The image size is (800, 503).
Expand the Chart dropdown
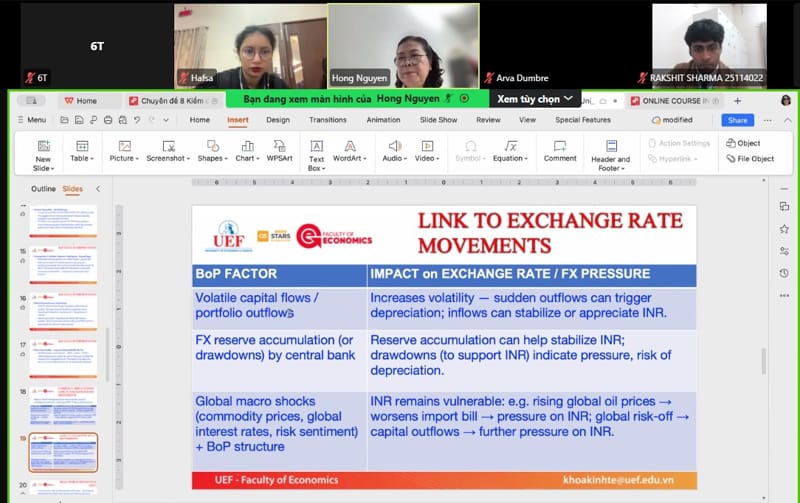246,158
